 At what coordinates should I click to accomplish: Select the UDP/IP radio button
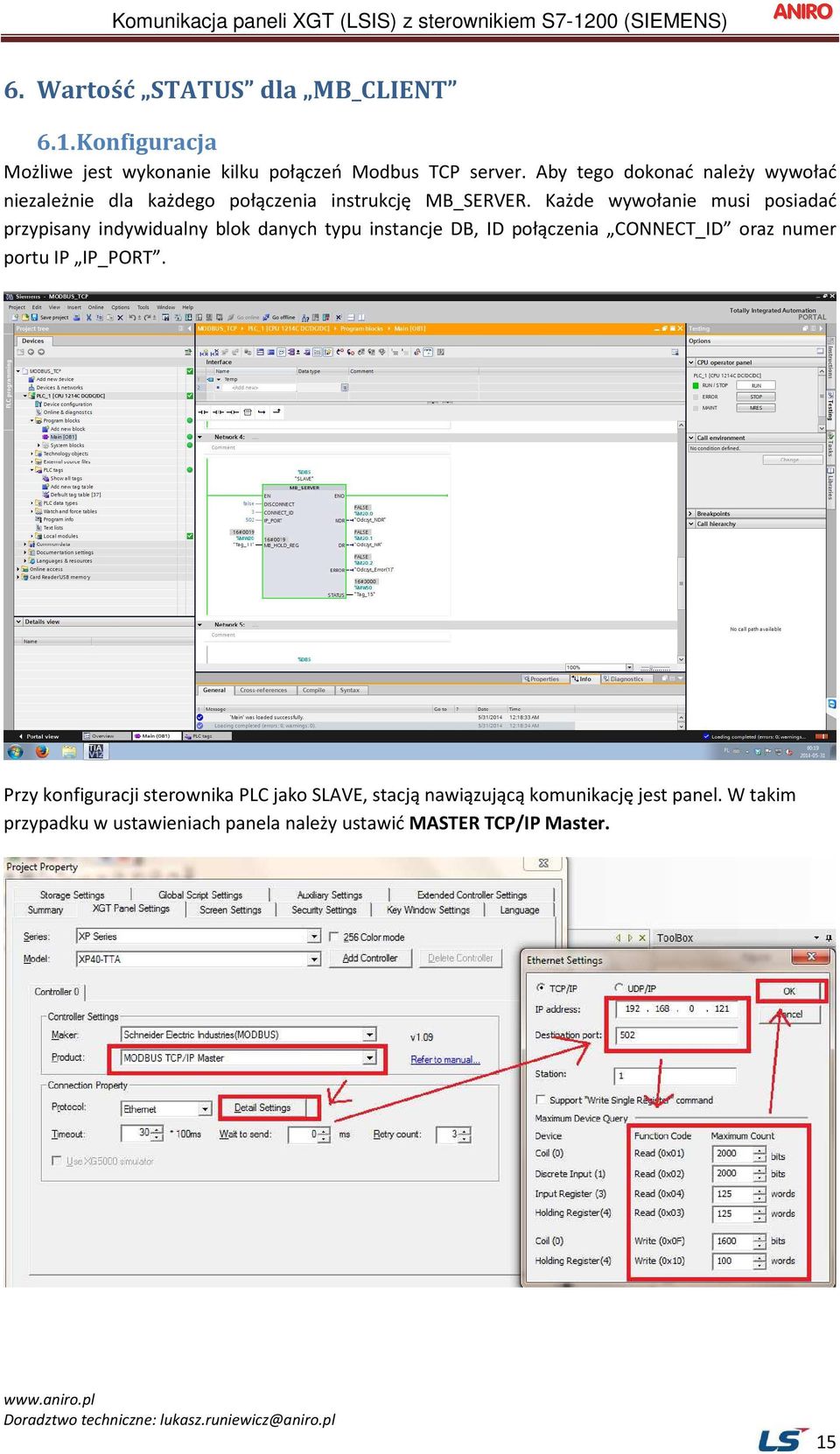[x=619, y=987]
